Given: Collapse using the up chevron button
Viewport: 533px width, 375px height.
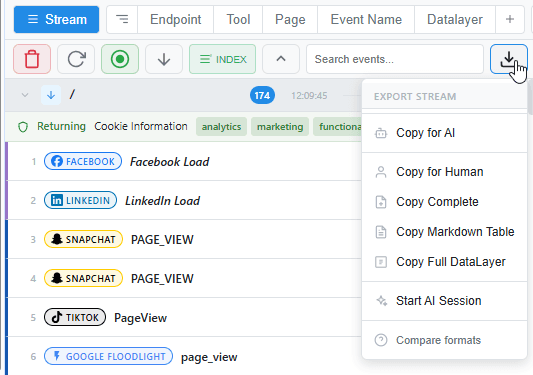Looking at the screenshot, I should 281,59.
